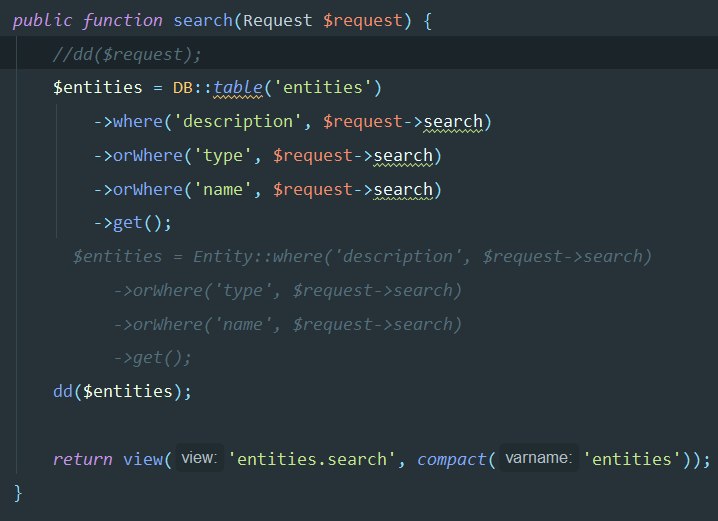Click the 'entities.search' string
718x521 pixels.
click(x=312, y=459)
